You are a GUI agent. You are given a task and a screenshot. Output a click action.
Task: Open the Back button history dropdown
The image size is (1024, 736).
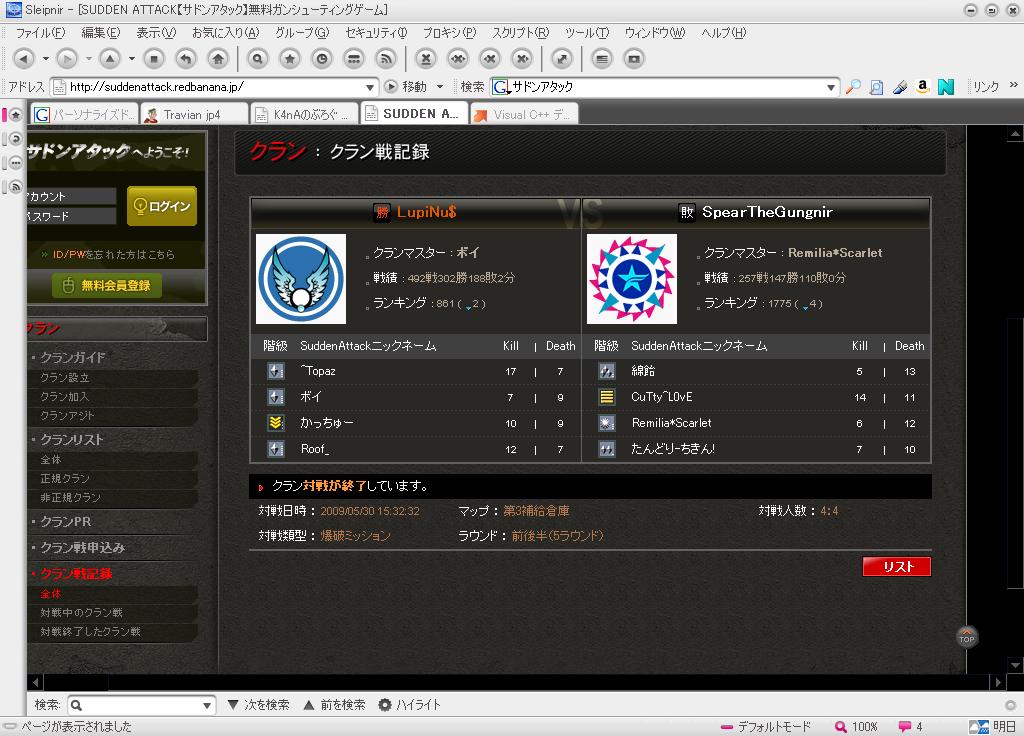[x=46, y=59]
